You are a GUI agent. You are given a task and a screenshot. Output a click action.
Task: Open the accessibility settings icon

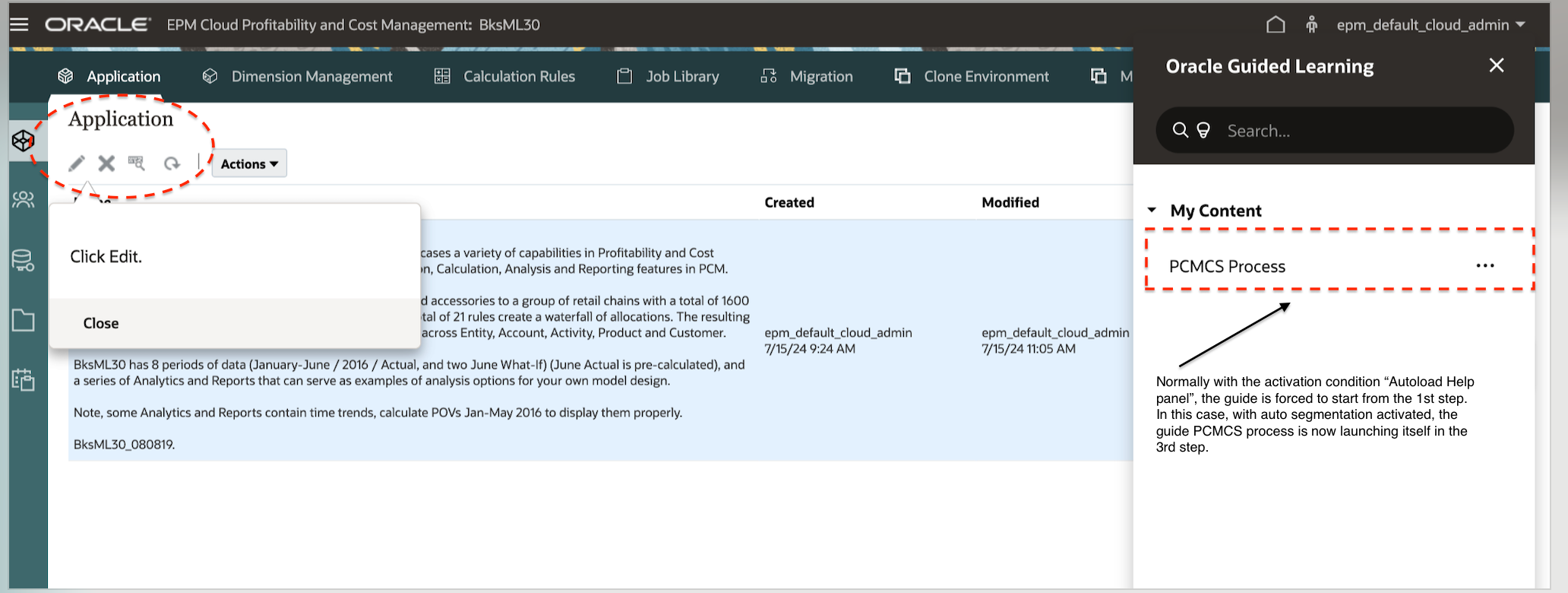tap(1312, 24)
